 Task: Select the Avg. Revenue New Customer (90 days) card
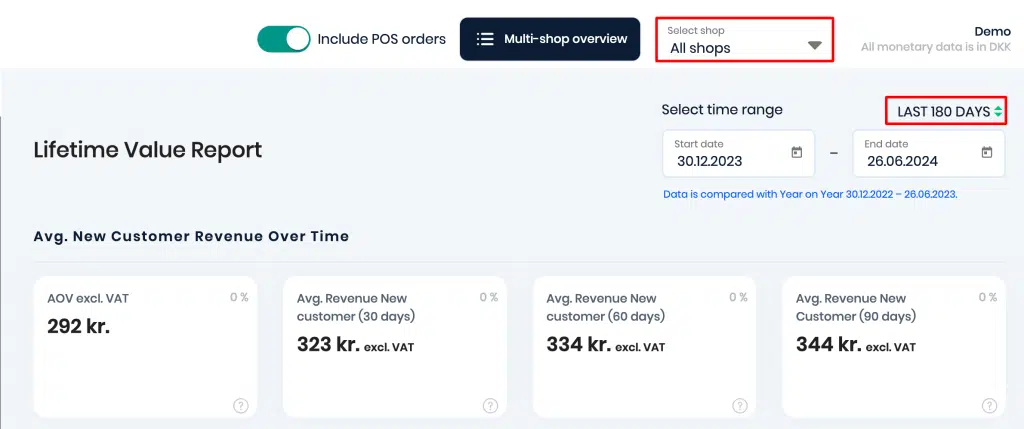pos(893,347)
